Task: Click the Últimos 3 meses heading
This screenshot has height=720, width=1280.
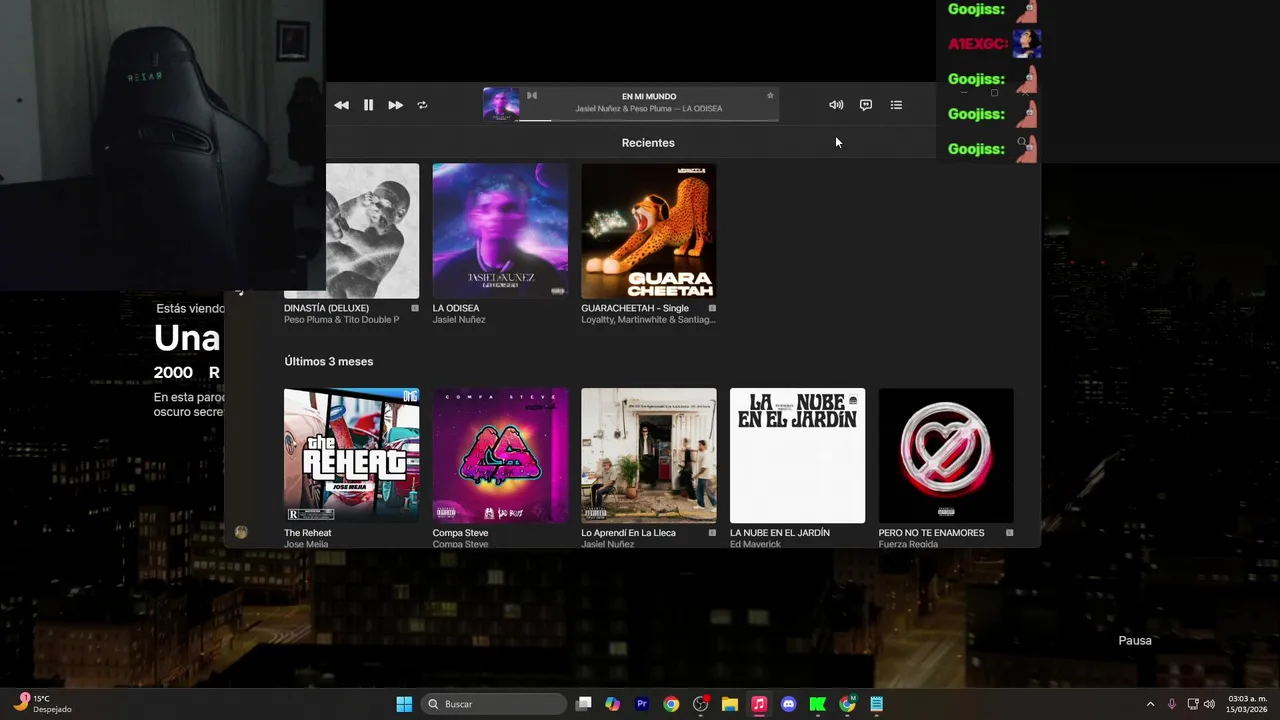Action: pos(329,362)
